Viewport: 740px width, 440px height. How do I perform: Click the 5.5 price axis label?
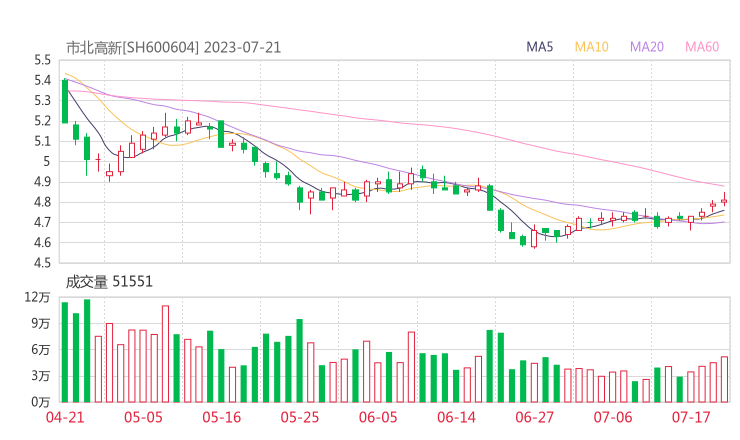coord(41,60)
